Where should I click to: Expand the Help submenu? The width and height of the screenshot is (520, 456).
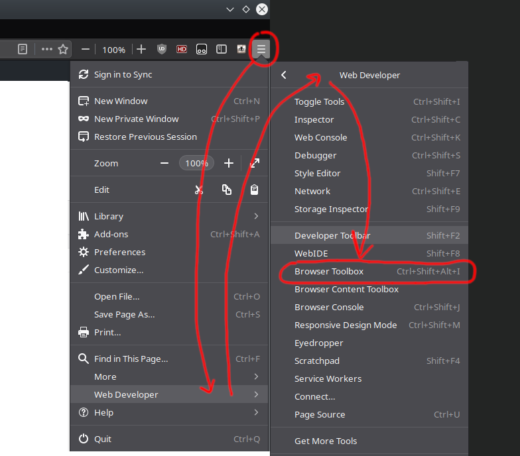point(169,413)
